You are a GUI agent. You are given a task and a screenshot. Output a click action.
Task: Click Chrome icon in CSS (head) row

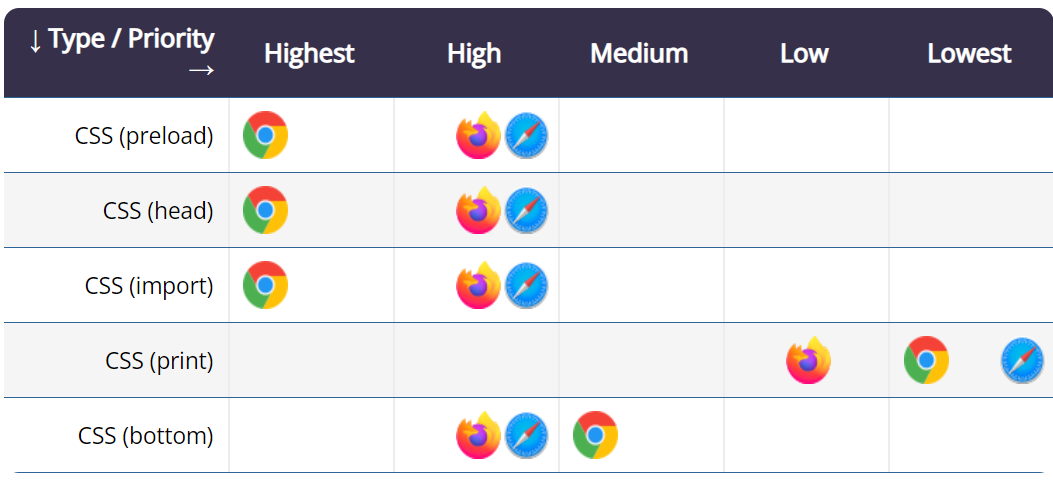(x=265, y=210)
